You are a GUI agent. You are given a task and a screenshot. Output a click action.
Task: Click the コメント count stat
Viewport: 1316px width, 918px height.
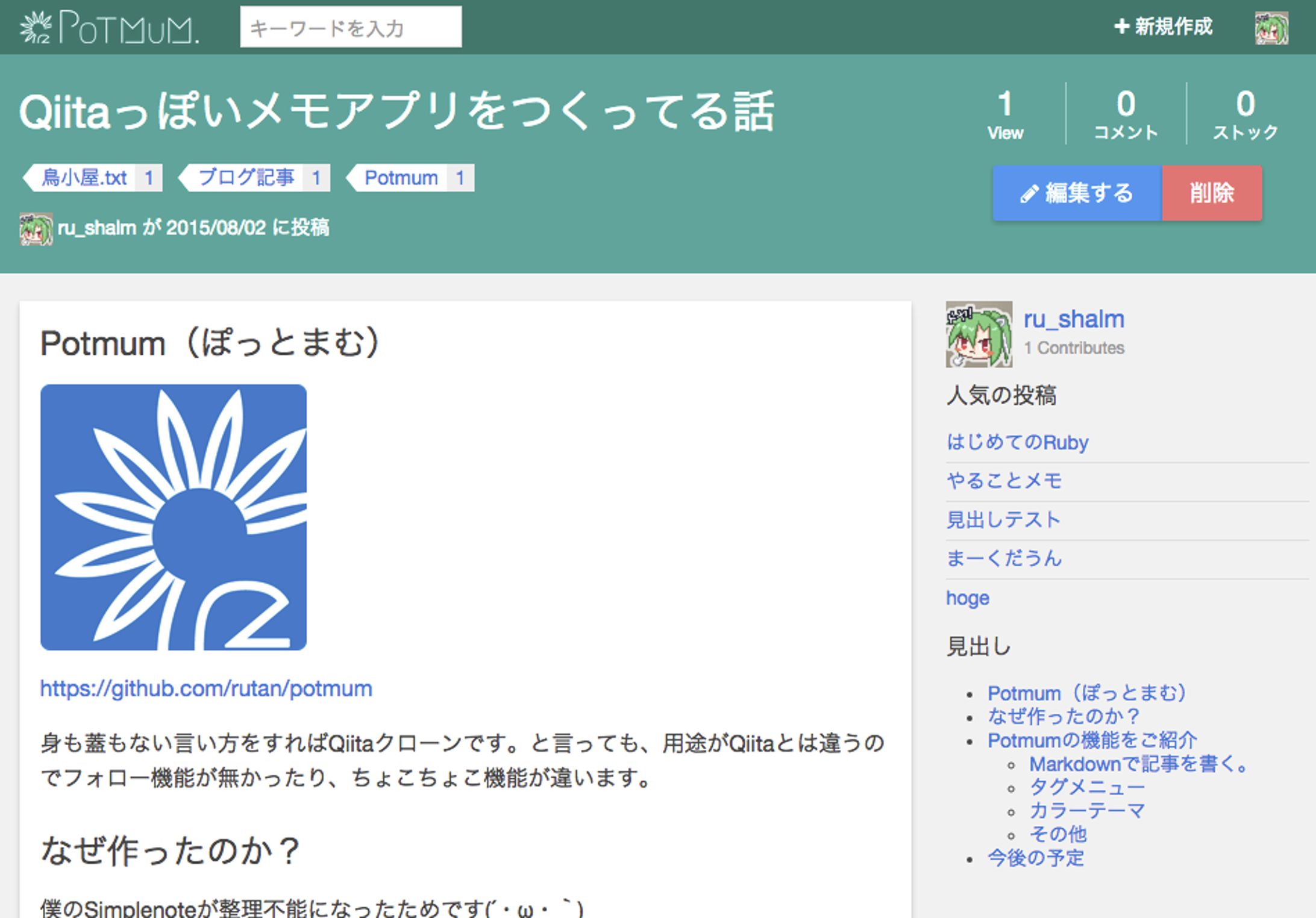click(1126, 114)
